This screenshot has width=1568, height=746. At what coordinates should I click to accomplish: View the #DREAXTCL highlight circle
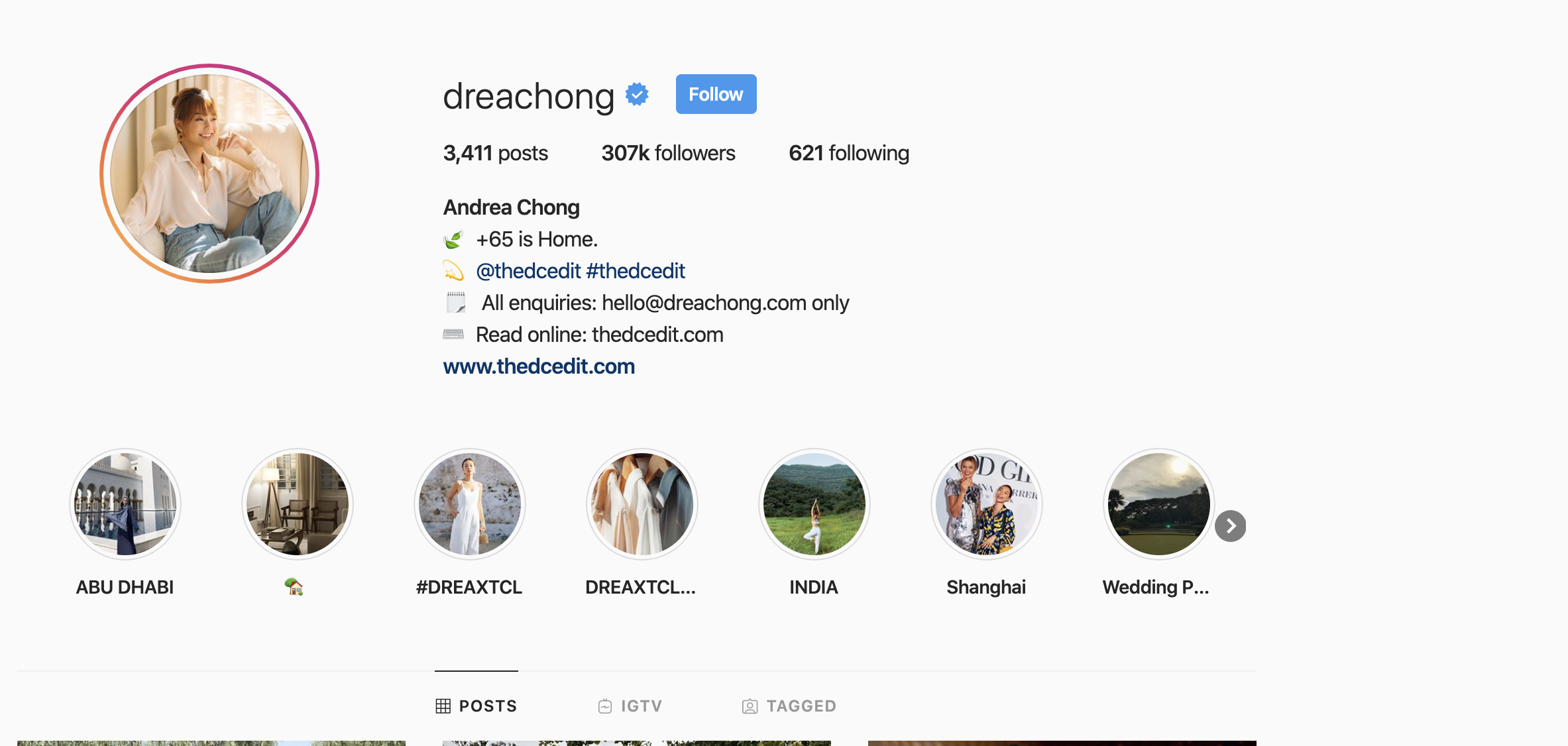point(470,504)
